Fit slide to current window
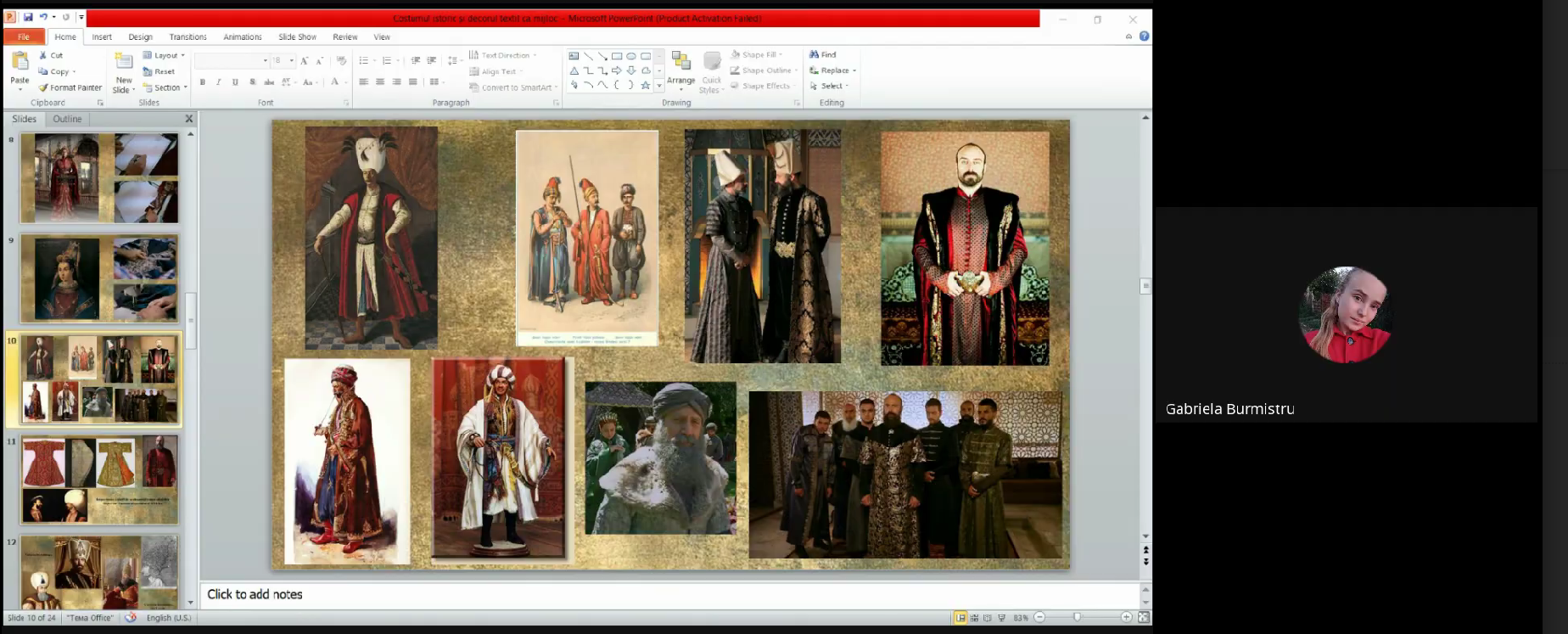This screenshot has width=1568, height=634. [1143, 618]
